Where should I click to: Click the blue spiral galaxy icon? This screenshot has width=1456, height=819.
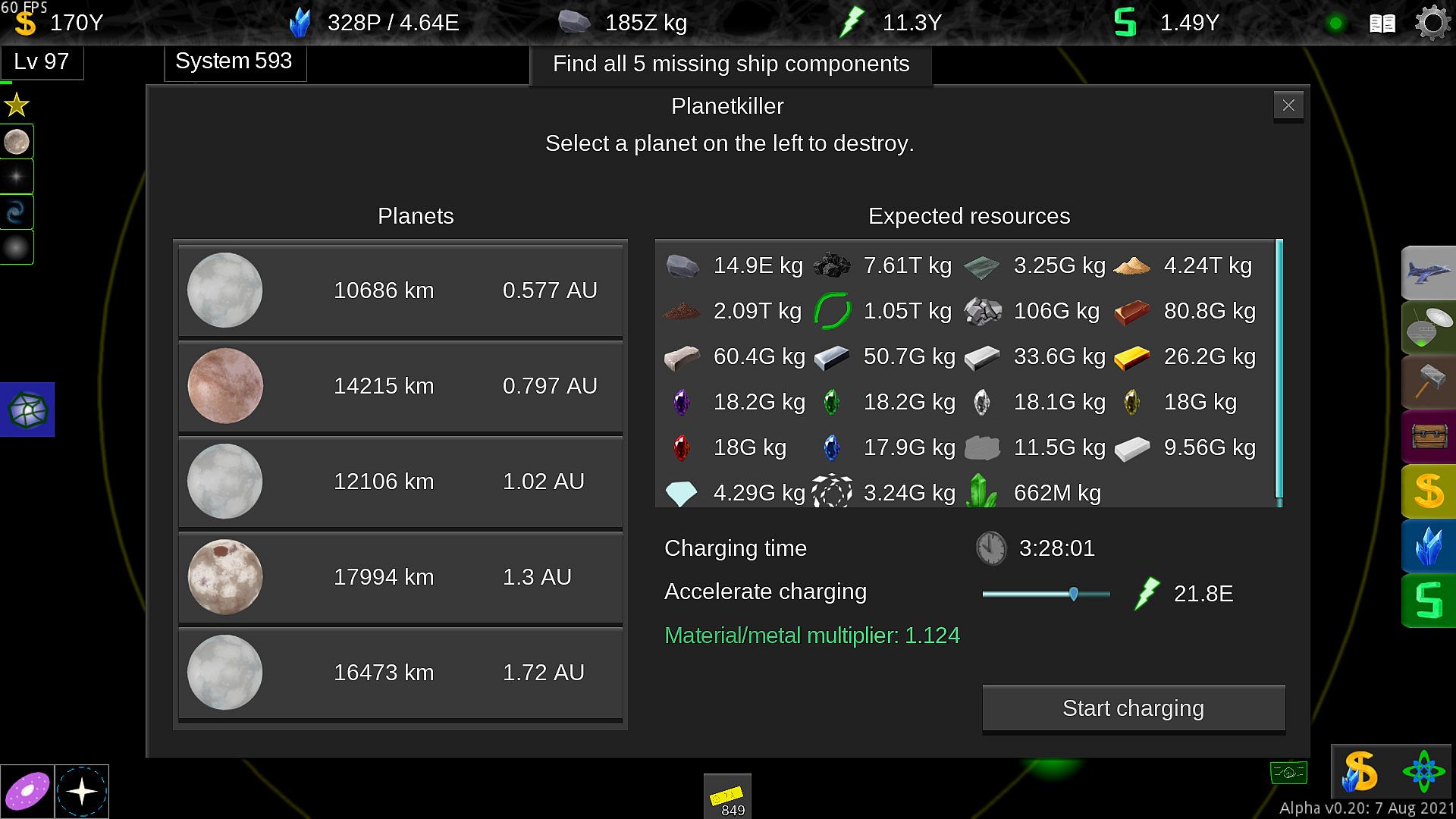[17, 212]
